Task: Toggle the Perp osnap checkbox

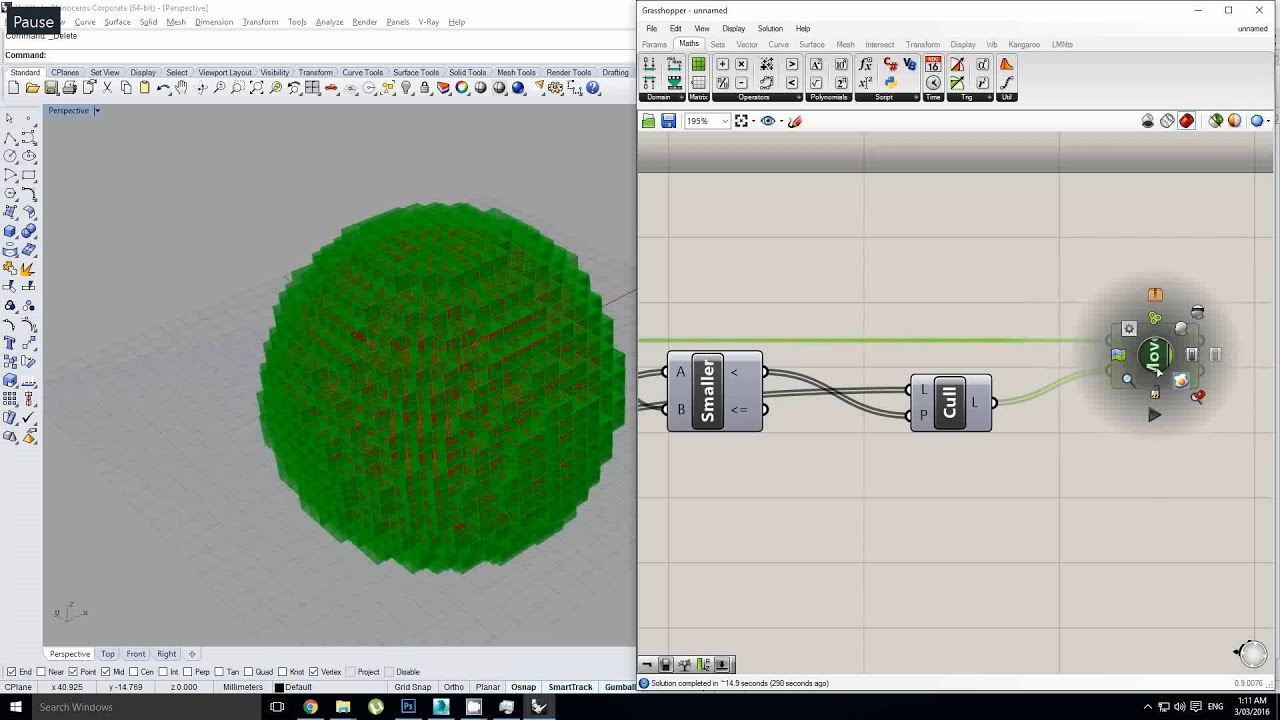Action: [189, 672]
